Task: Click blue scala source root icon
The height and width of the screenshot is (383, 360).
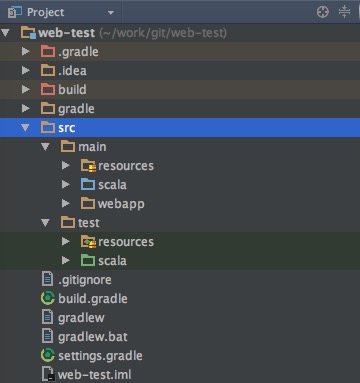Action: (x=88, y=184)
